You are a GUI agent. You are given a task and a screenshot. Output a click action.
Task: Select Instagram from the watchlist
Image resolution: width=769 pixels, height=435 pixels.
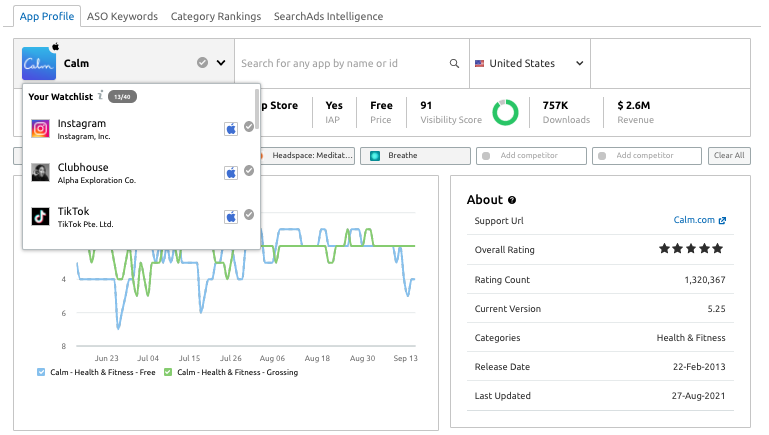point(141,129)
